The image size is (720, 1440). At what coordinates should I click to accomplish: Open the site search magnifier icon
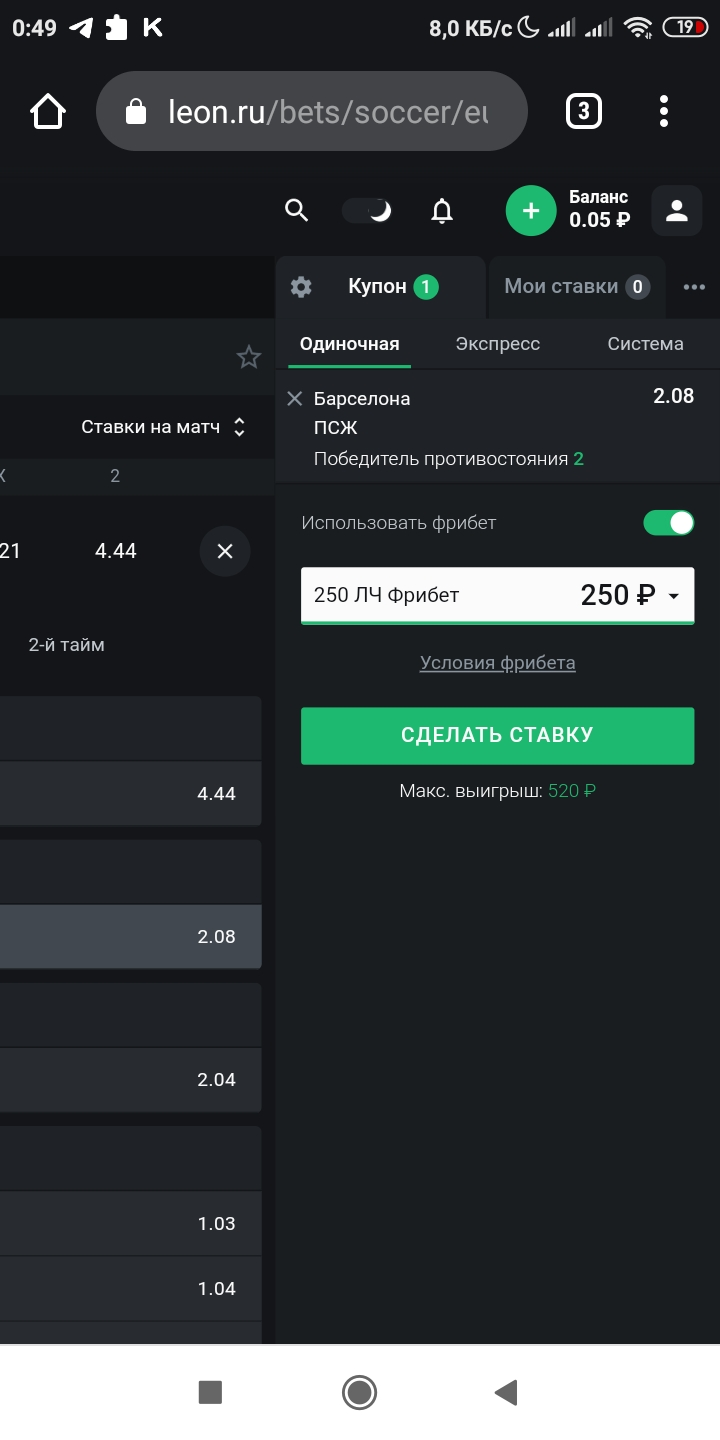[x=296, y=210]
